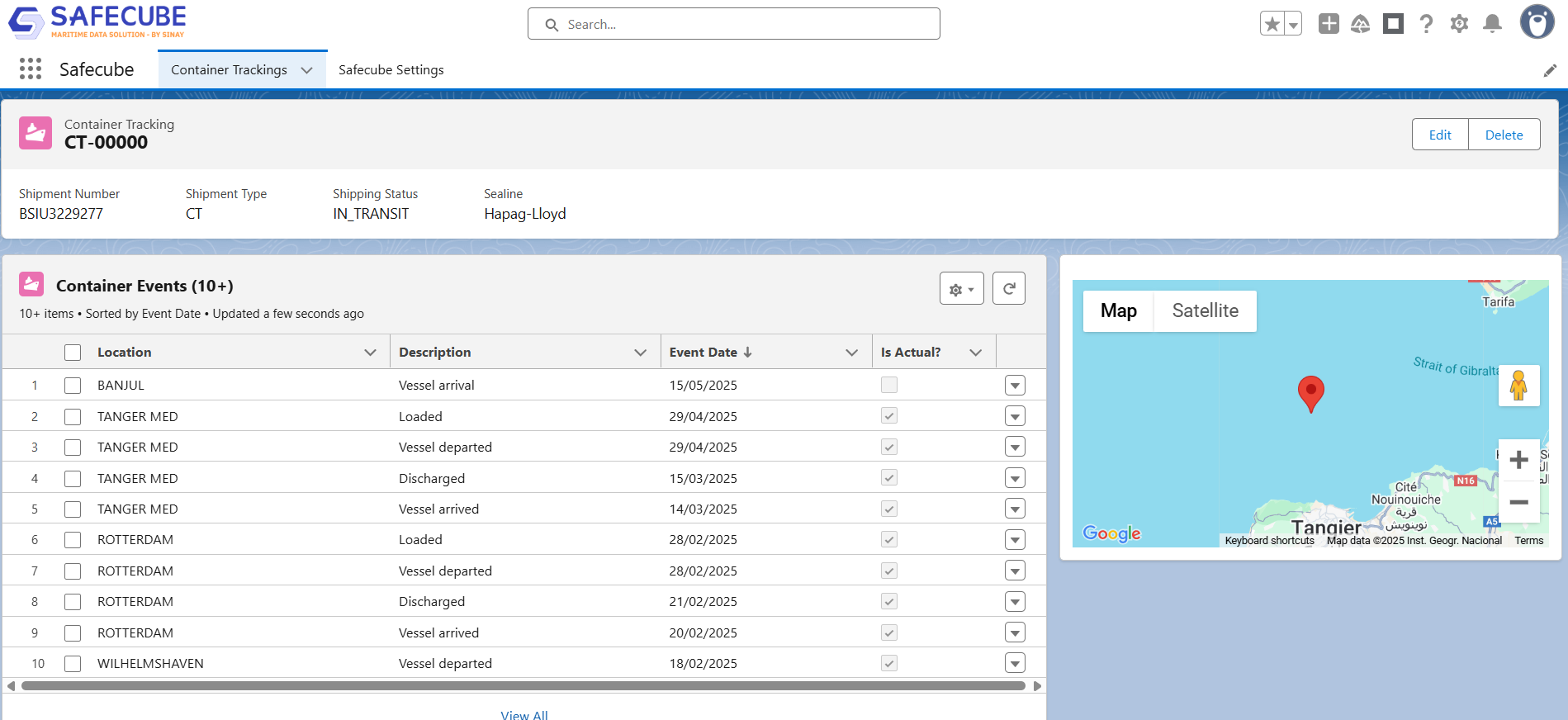Open Container Events (10+) link

tap(144, 286)
